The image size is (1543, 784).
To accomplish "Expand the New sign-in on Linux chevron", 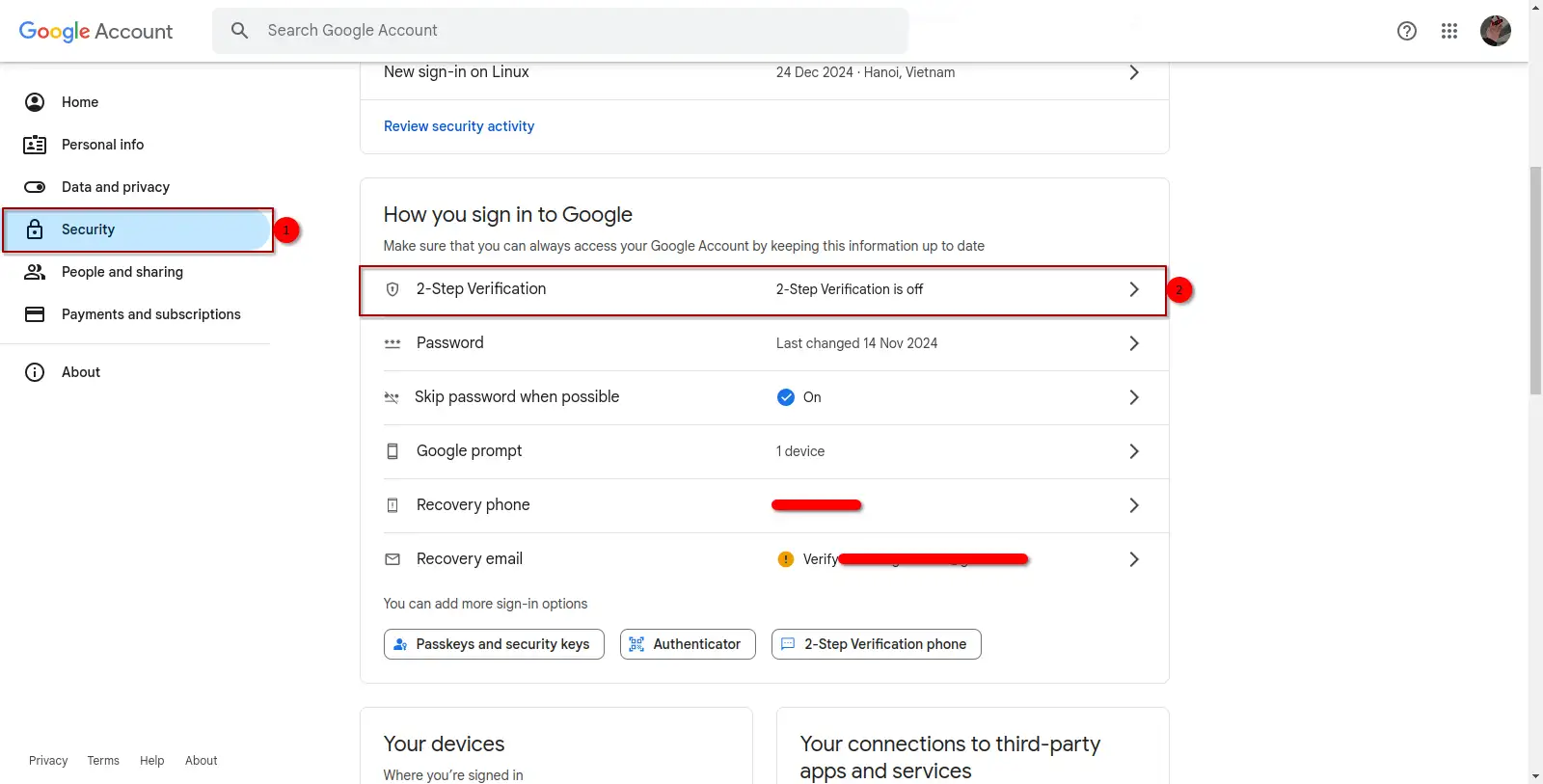I will [x=1134, y=72].
